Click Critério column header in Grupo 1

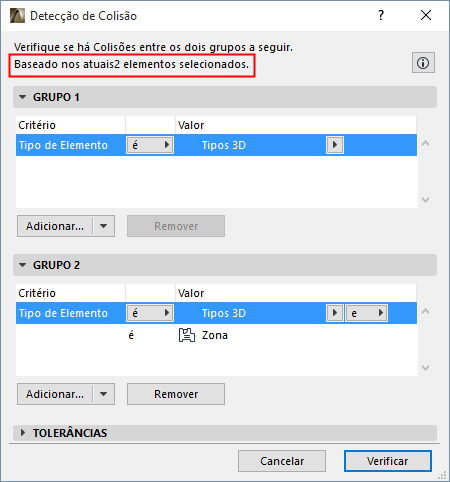point(71,125)
